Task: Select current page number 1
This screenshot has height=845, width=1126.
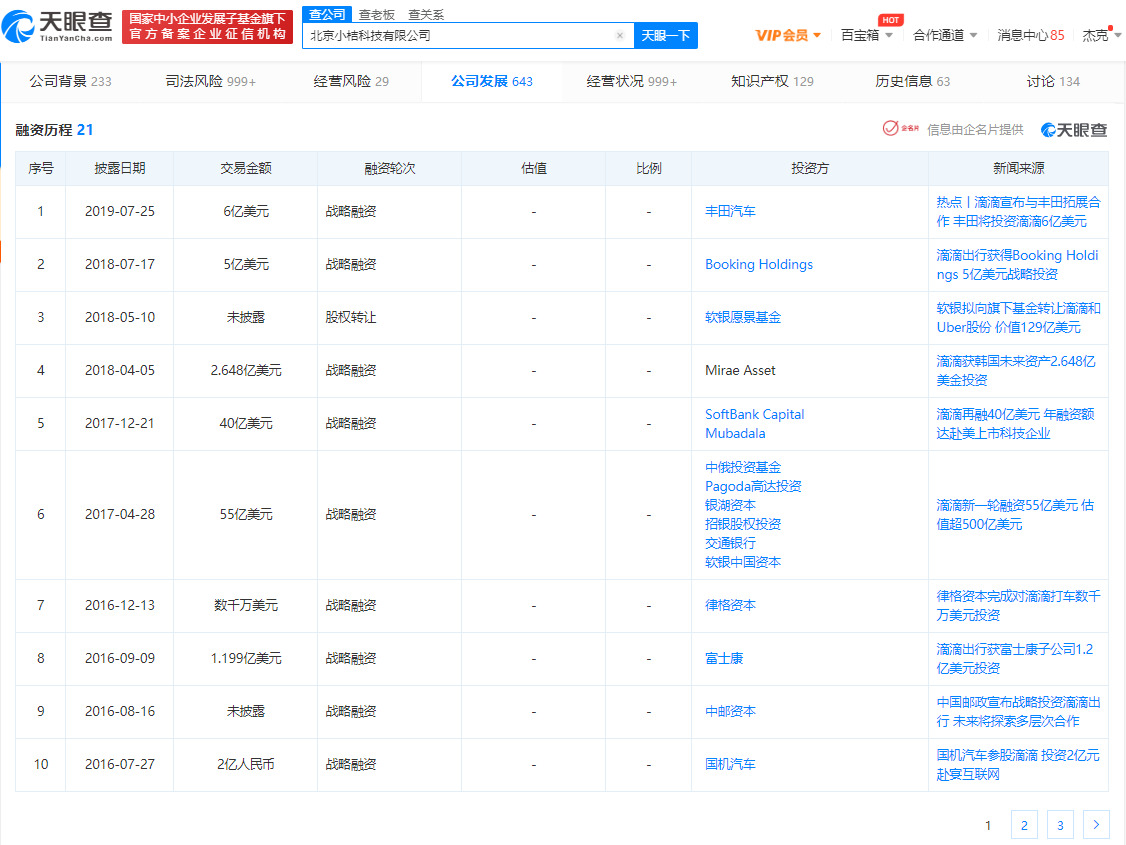Action: 988,825
